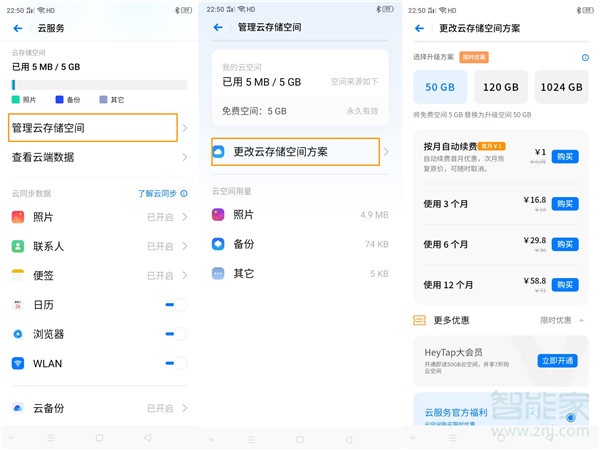This screenshot has width=600, height=450.
Task: Open 管理云存储空间 chevron
Action: [x=185, y=128]
